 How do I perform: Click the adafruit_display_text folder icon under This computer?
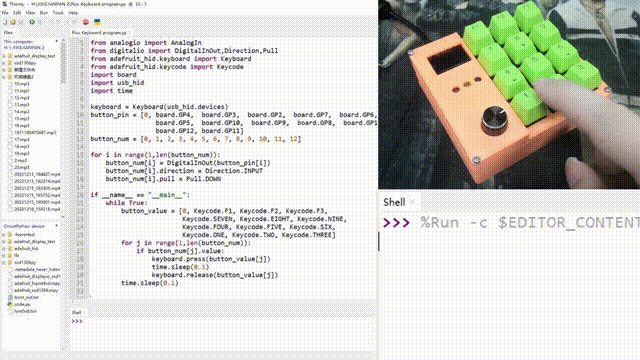click(x=10, y=56)
